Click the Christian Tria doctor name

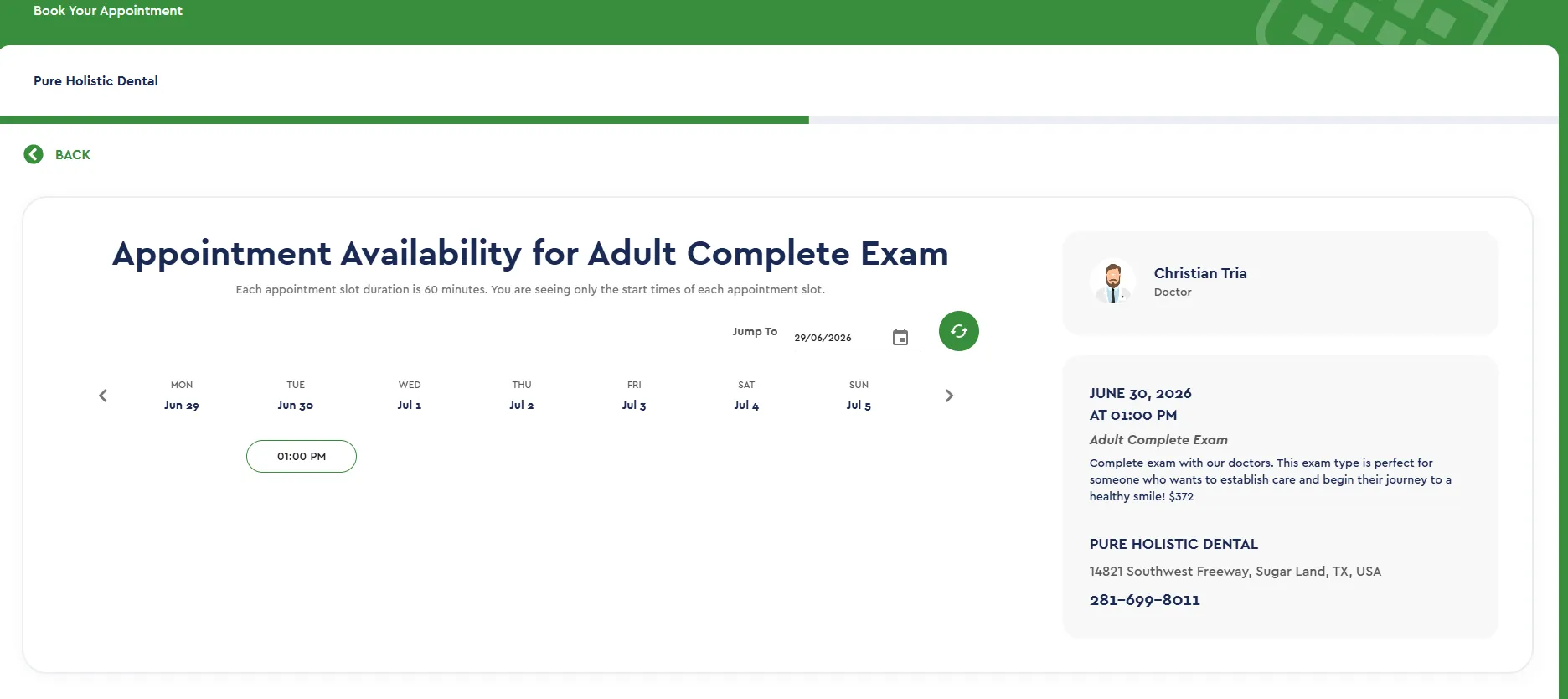point(1200,273)
